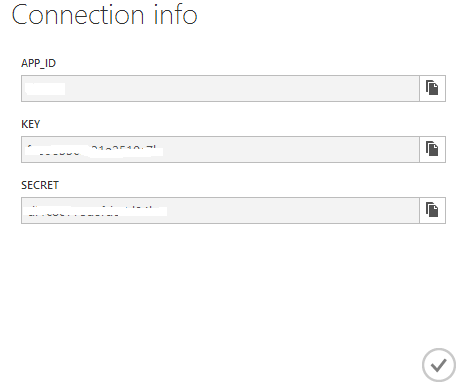This screenshot has width=469, height=390.
Task: Click the middle of the KEY input box
Action: (220, 149)
